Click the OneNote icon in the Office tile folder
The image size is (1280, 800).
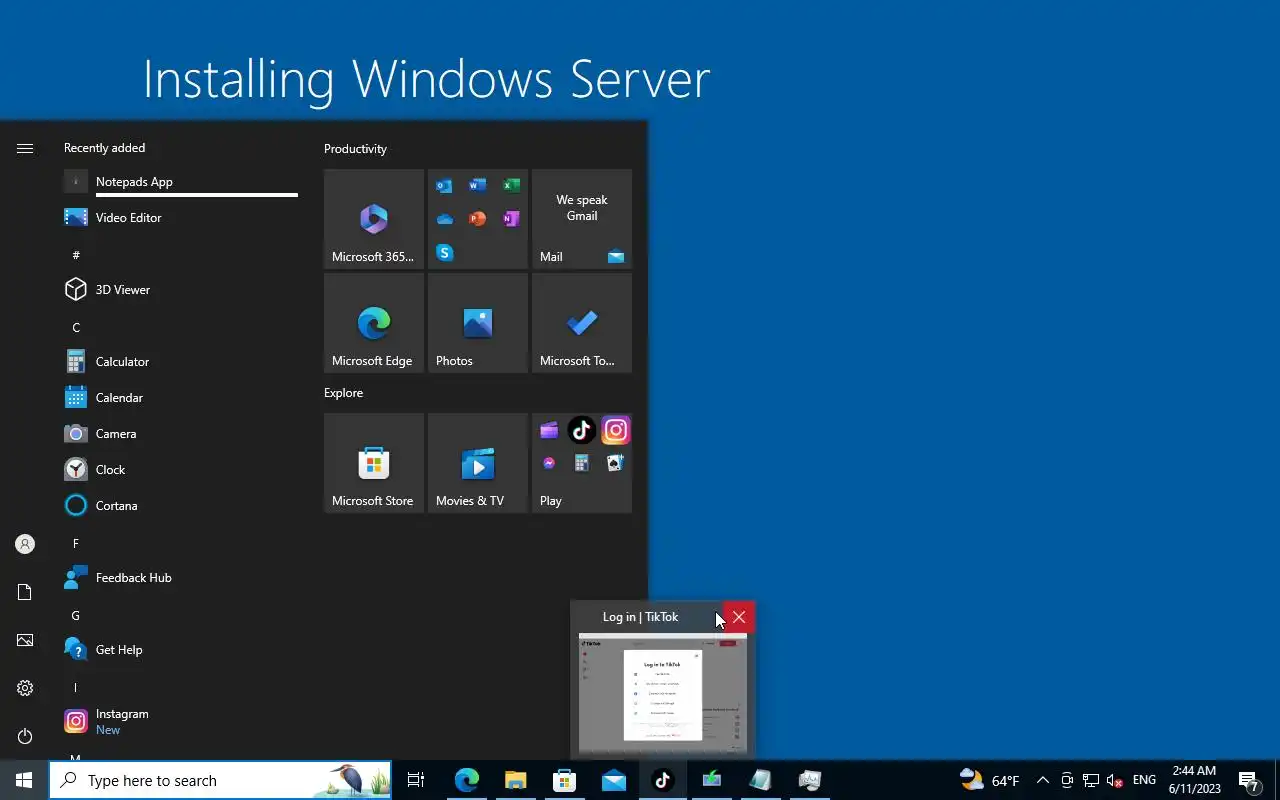point(511,219)
